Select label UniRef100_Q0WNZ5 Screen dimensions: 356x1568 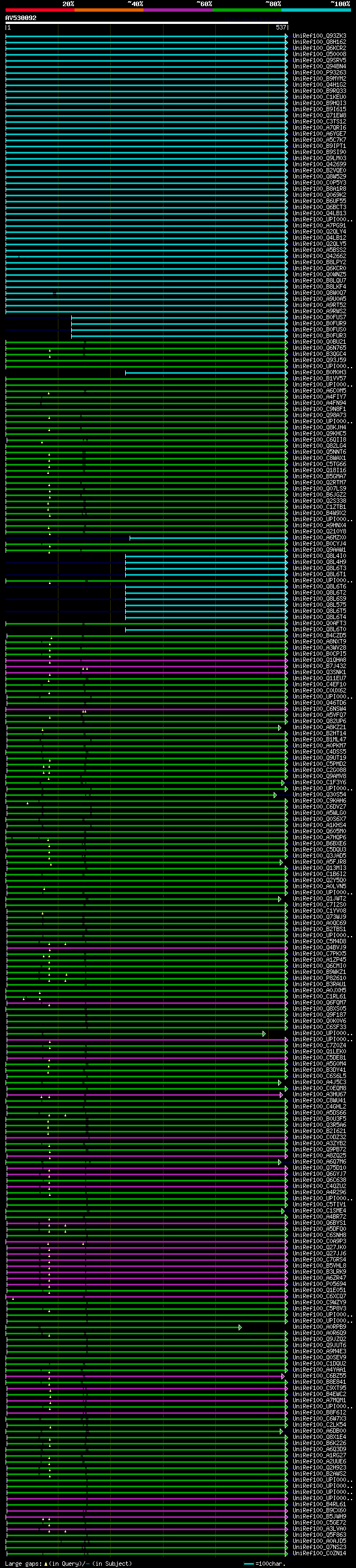pos(319,275)
